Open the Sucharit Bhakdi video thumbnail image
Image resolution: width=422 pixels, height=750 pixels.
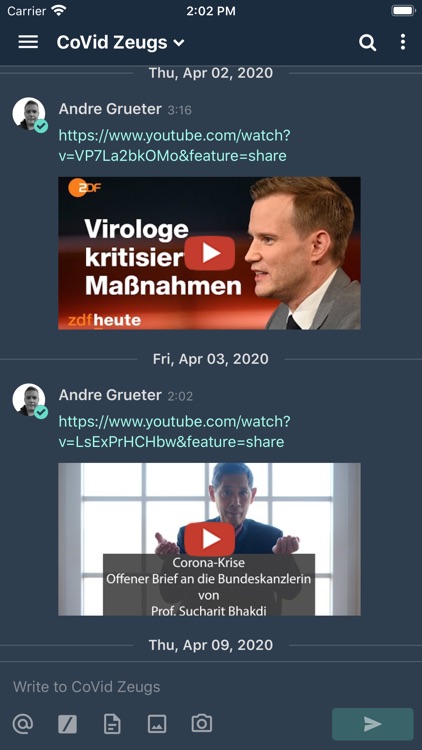pyautogui.click(x=210, y=539)
